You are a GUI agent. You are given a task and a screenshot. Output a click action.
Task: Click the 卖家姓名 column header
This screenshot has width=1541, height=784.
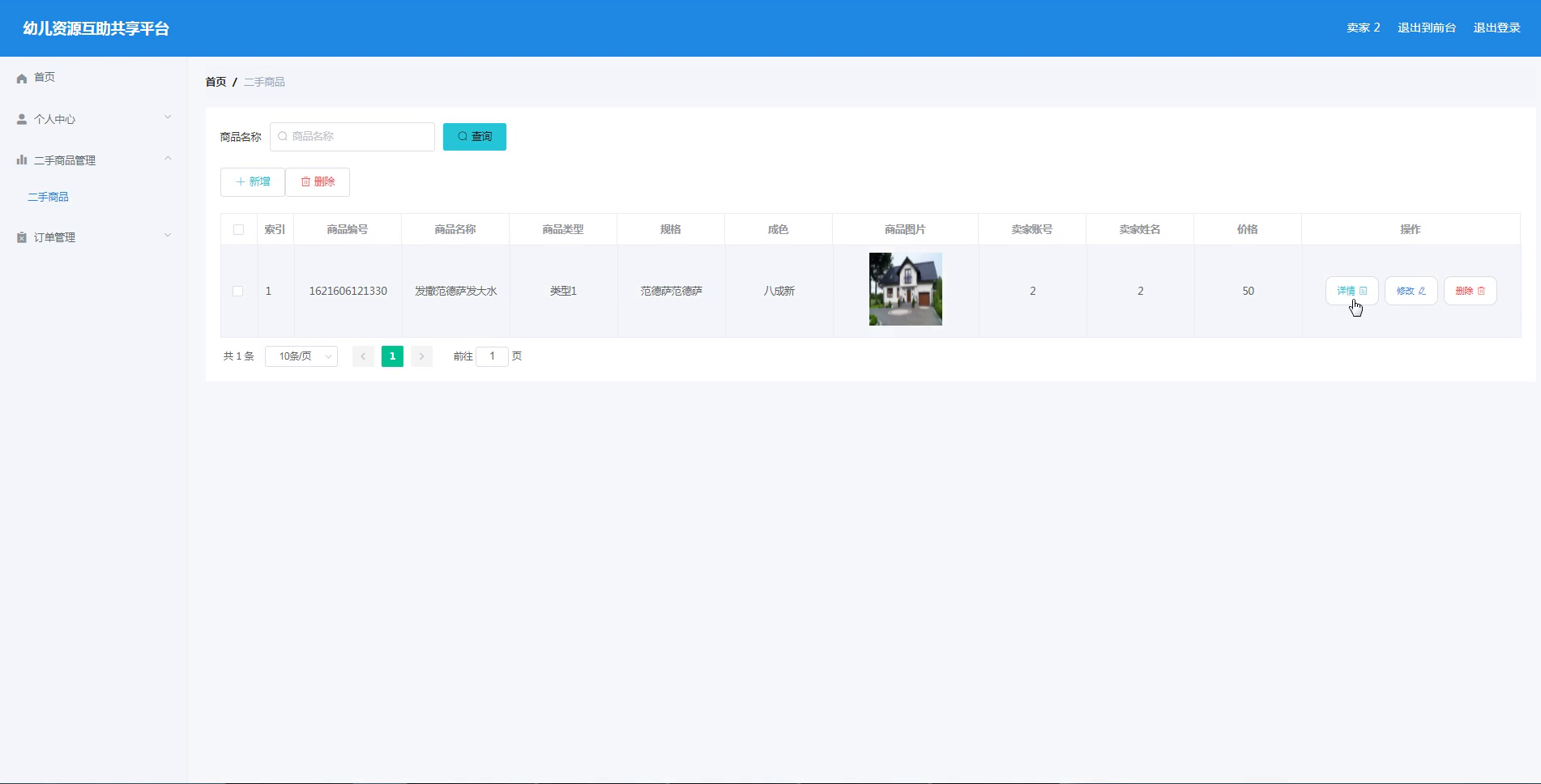[1140, 230]
